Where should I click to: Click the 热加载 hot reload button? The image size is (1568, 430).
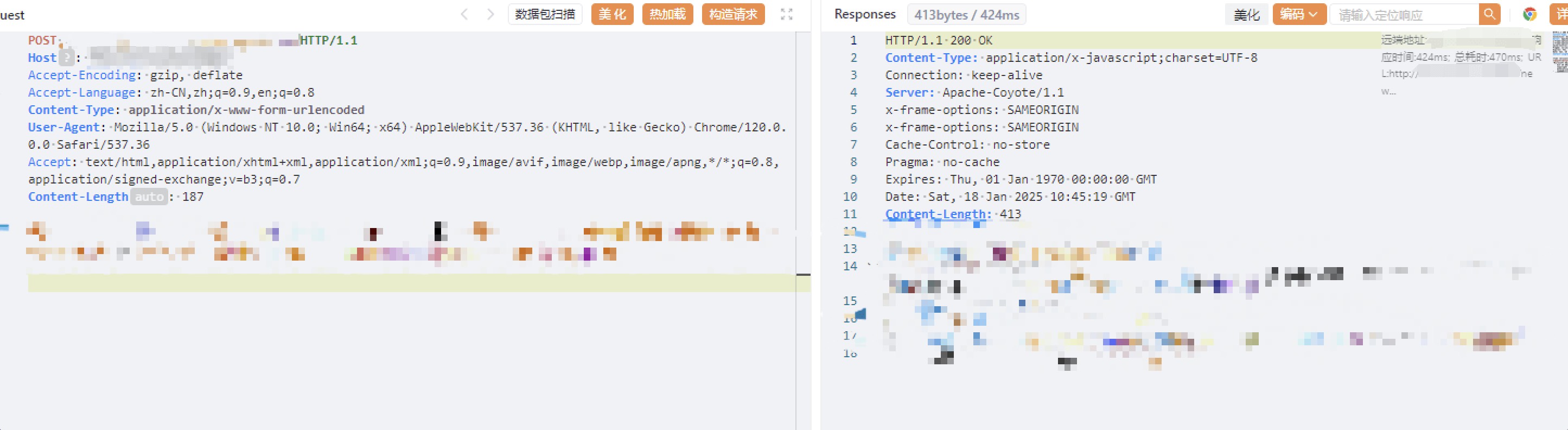(x=668, y=14)
